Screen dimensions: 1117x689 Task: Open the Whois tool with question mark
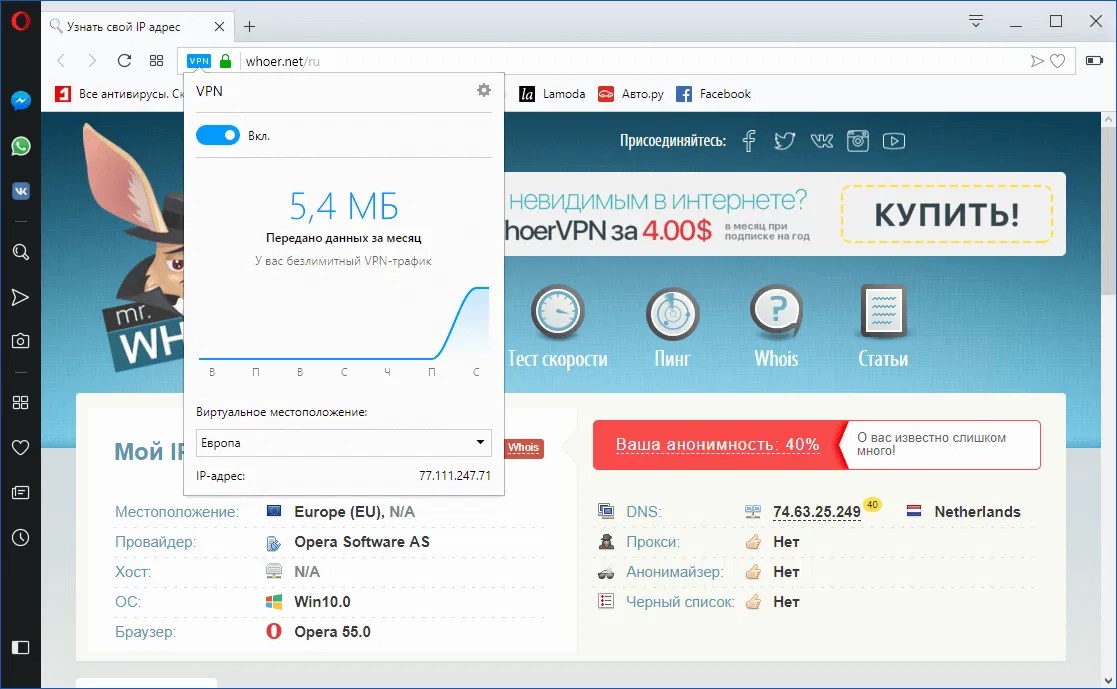[776, 326]
